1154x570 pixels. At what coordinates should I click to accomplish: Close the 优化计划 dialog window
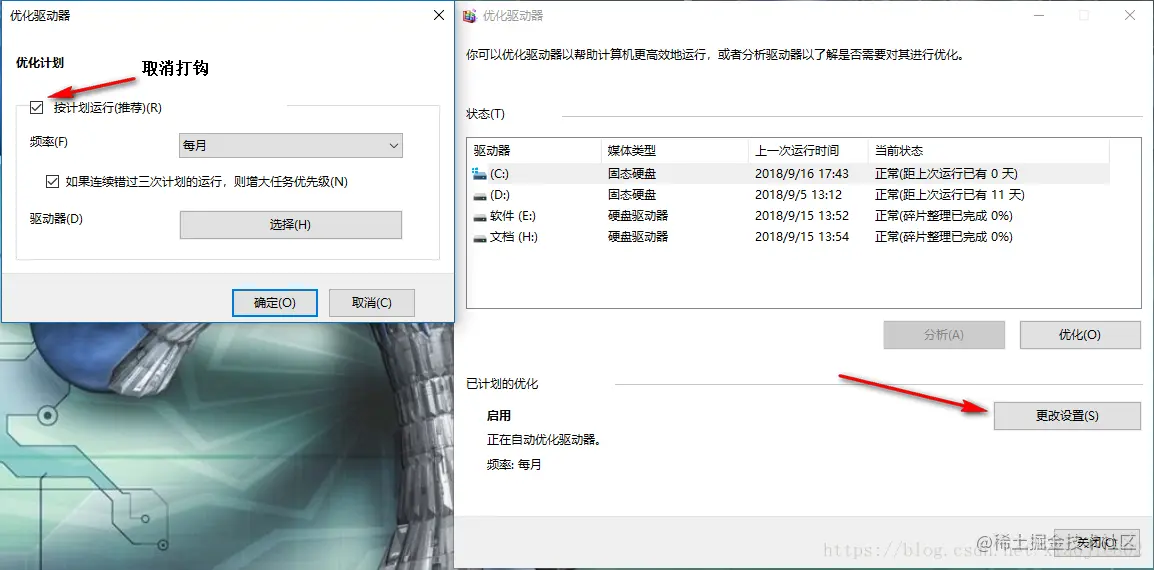[x=439, y=15]
